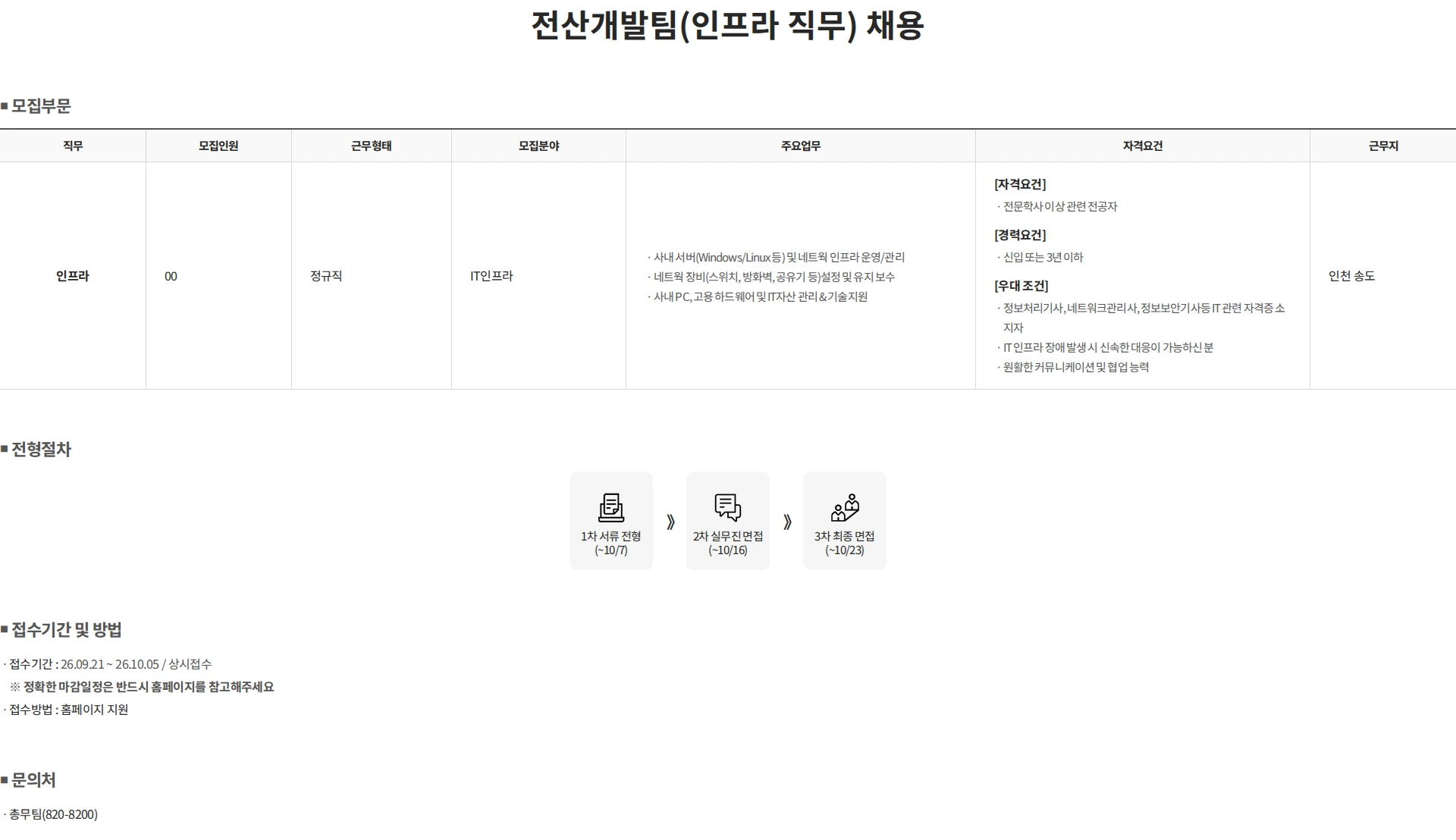This screenshot has height=840, width=1456.
Task: Click arrow between 서류 전형 and 실무진 면접
Action: click(670, 522)
